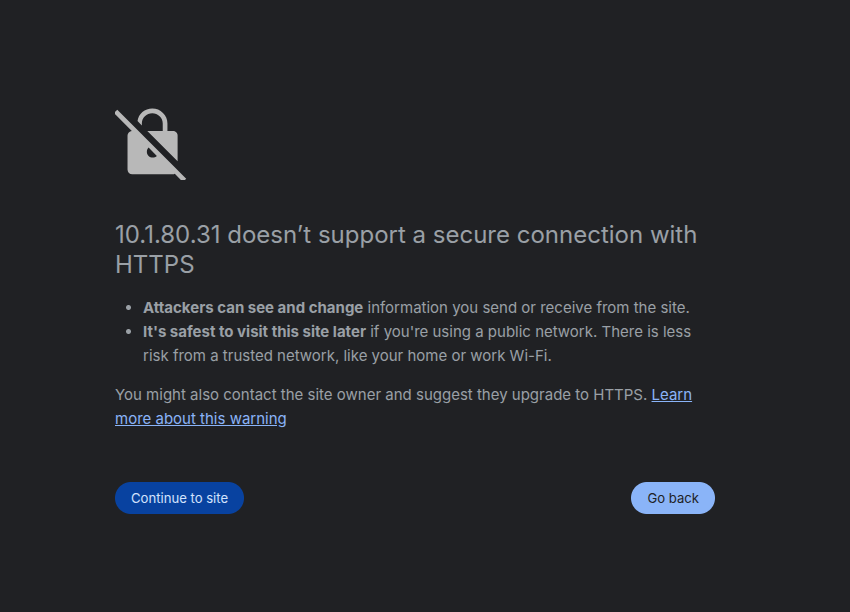
Task: Click the bullet dot before "Attackers"
Action: pos(128,308)
